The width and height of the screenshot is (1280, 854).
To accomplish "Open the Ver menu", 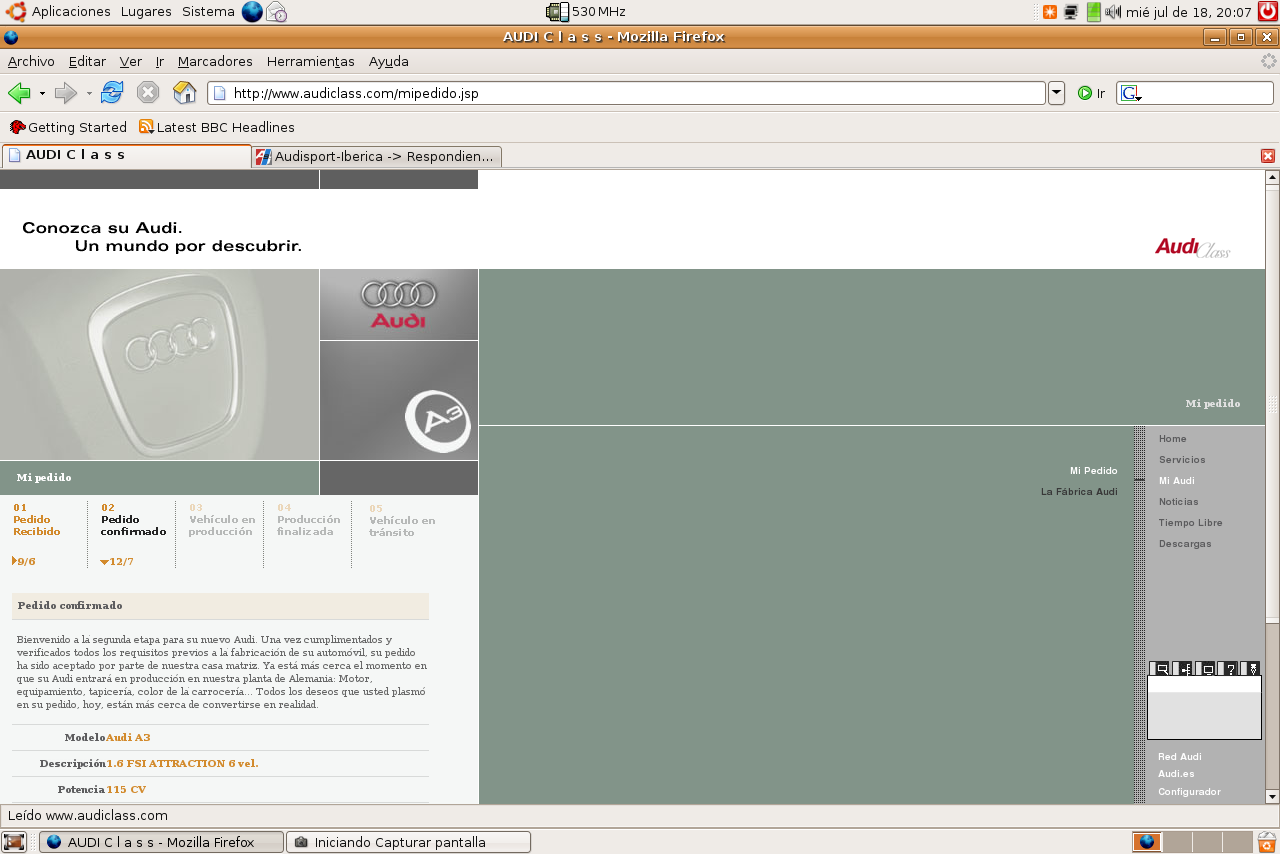I will pyautogui.click(x=131, y=61).
